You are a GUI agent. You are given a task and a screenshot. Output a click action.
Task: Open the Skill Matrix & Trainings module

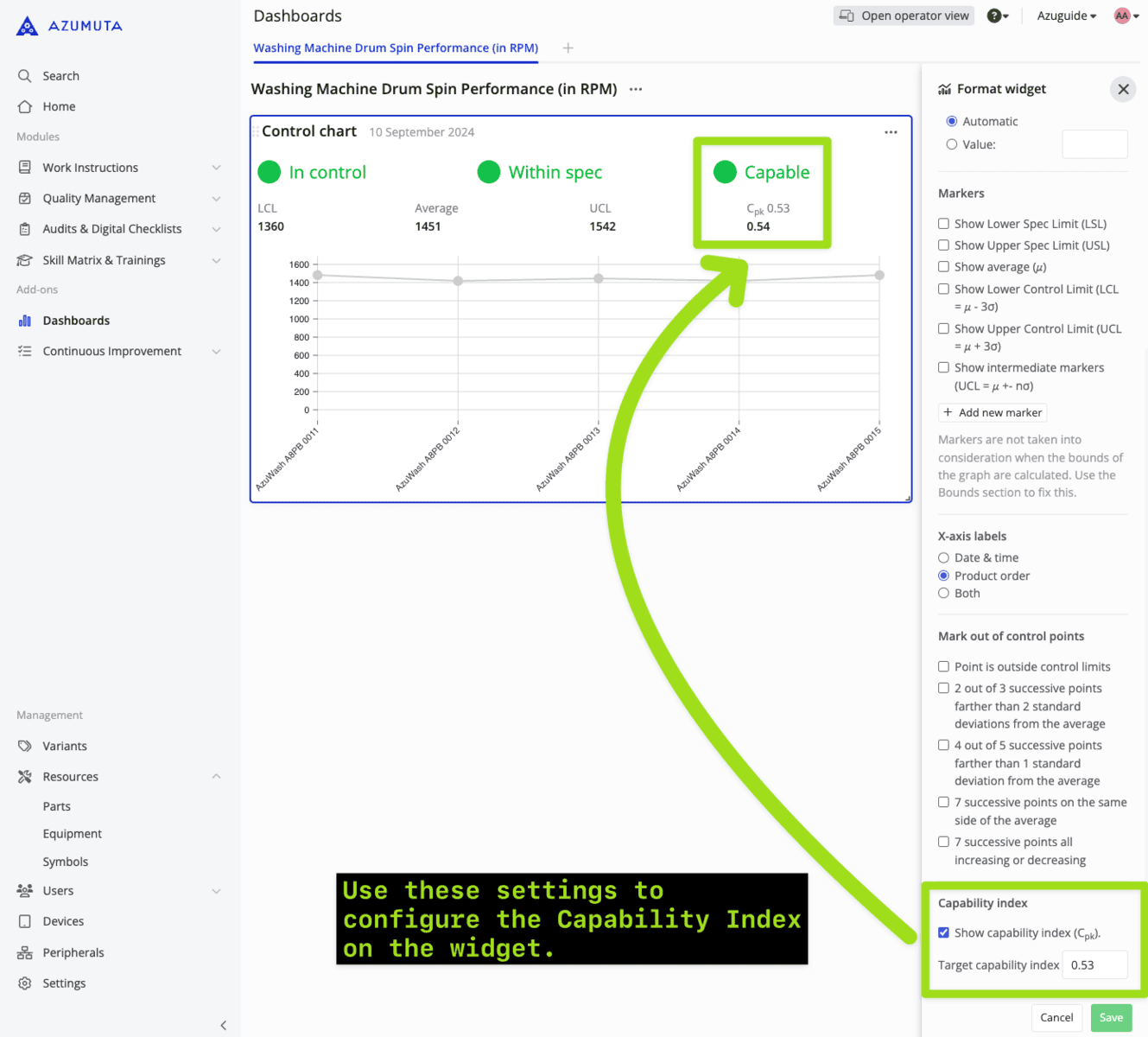pyautogui.click(x=104, y=259)
